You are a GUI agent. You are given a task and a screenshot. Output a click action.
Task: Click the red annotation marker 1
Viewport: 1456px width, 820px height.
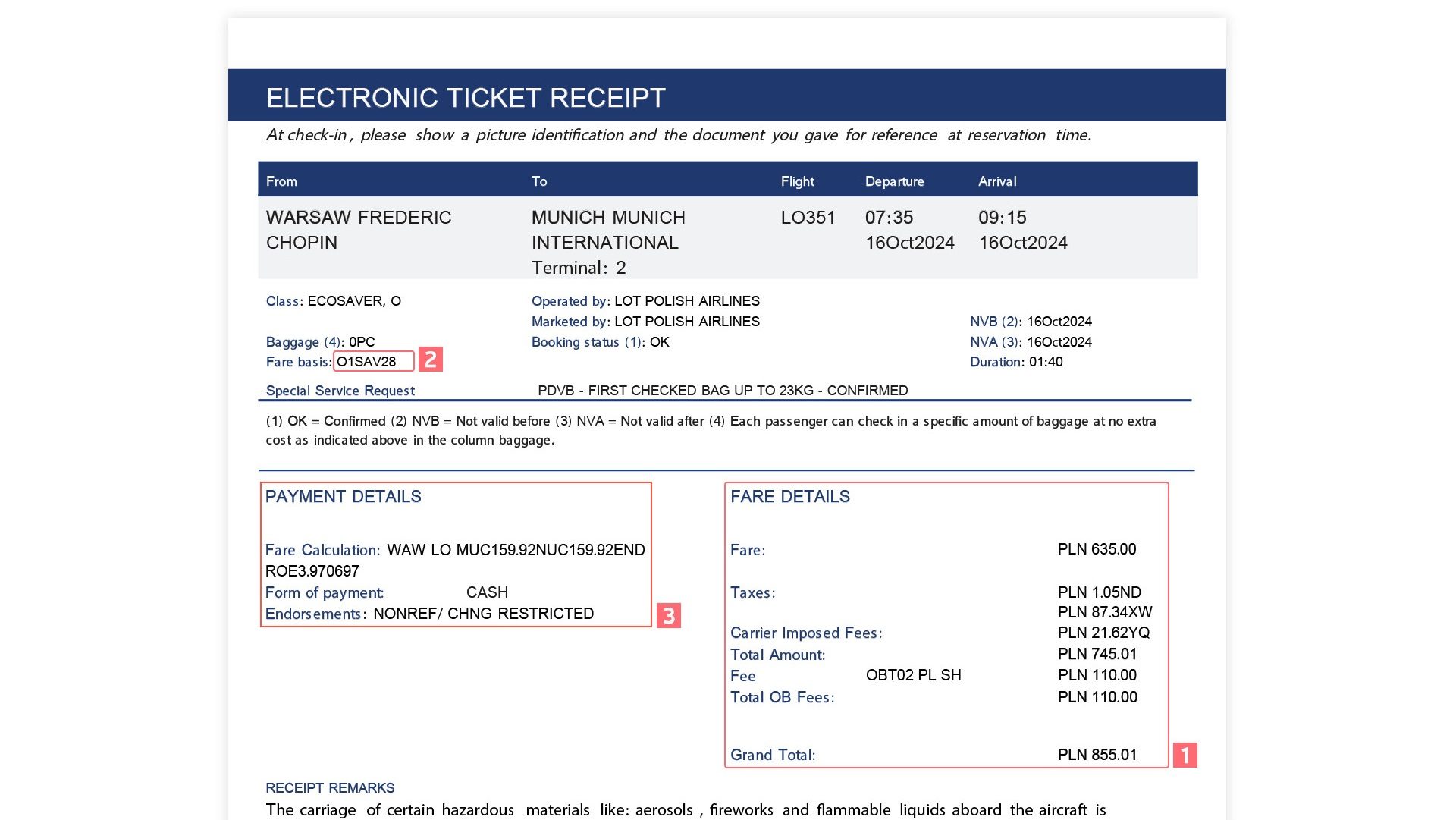tap(1185, 755)
